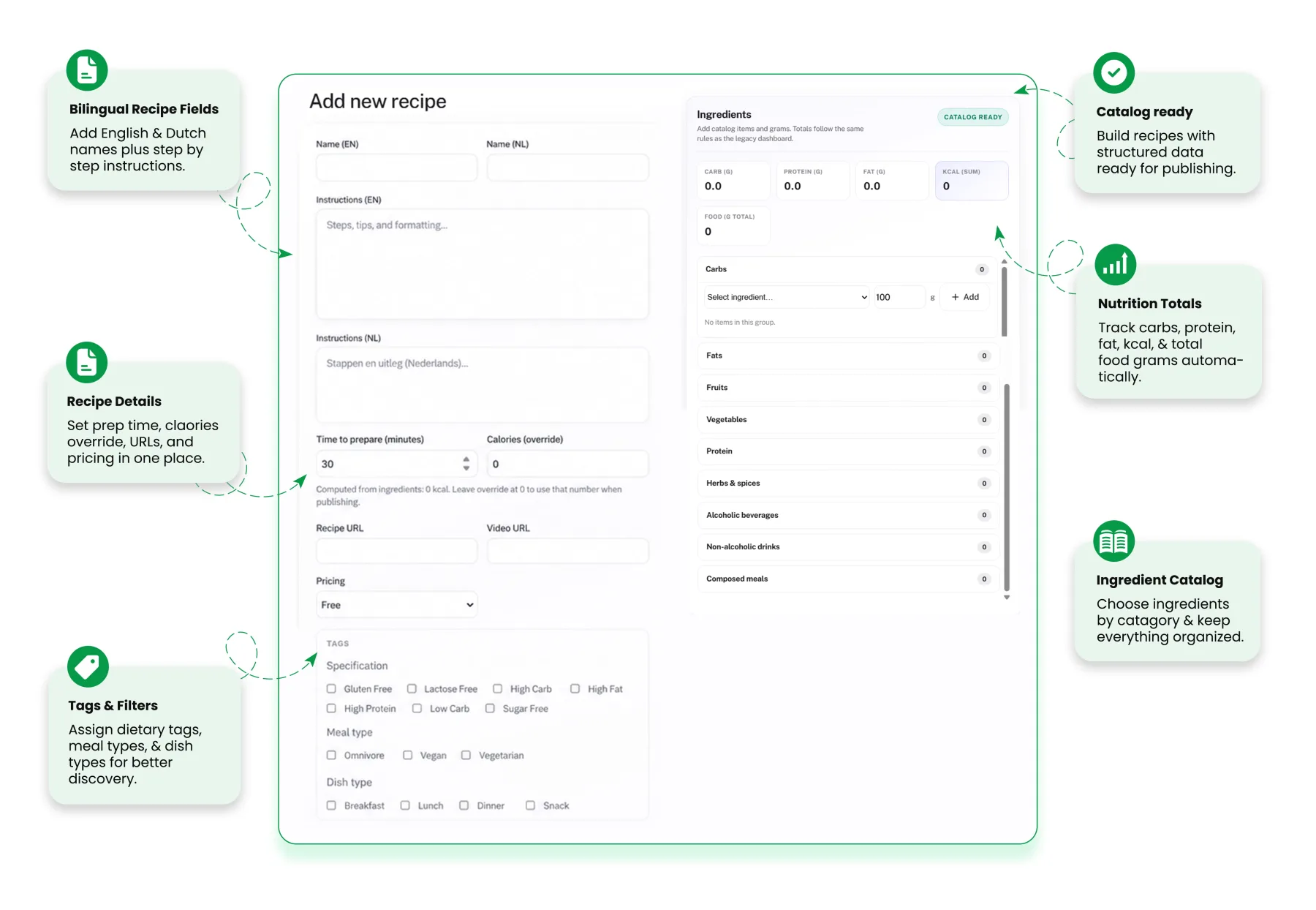Open the Pricing dropdown showing Free
Viewport: 1316px width, 910px height.
pos(397,605)
